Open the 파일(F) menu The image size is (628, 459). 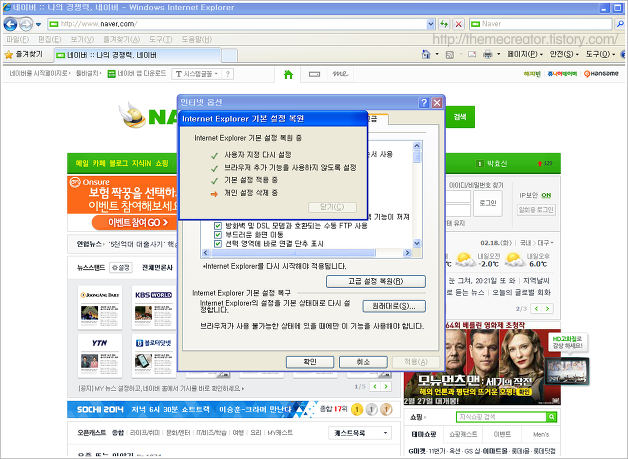(18, 39)
